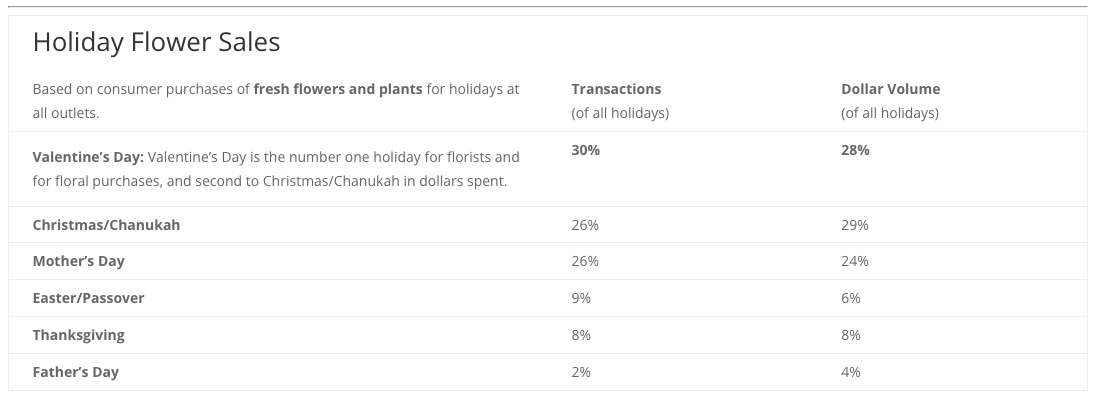Click Father's Day 4% dollar volume value
The width and height of the screenshot is (1094, 408).
coord(851,372)
